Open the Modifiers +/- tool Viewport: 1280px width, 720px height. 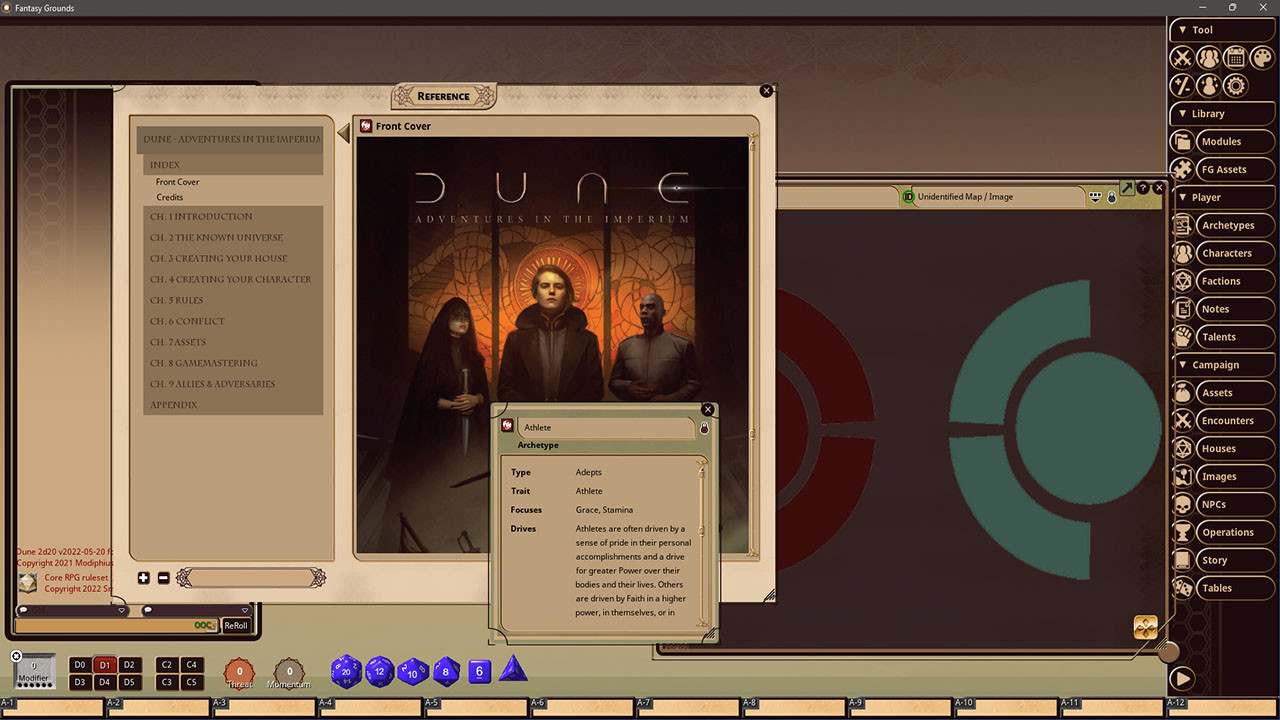[x=1180, y=85]
